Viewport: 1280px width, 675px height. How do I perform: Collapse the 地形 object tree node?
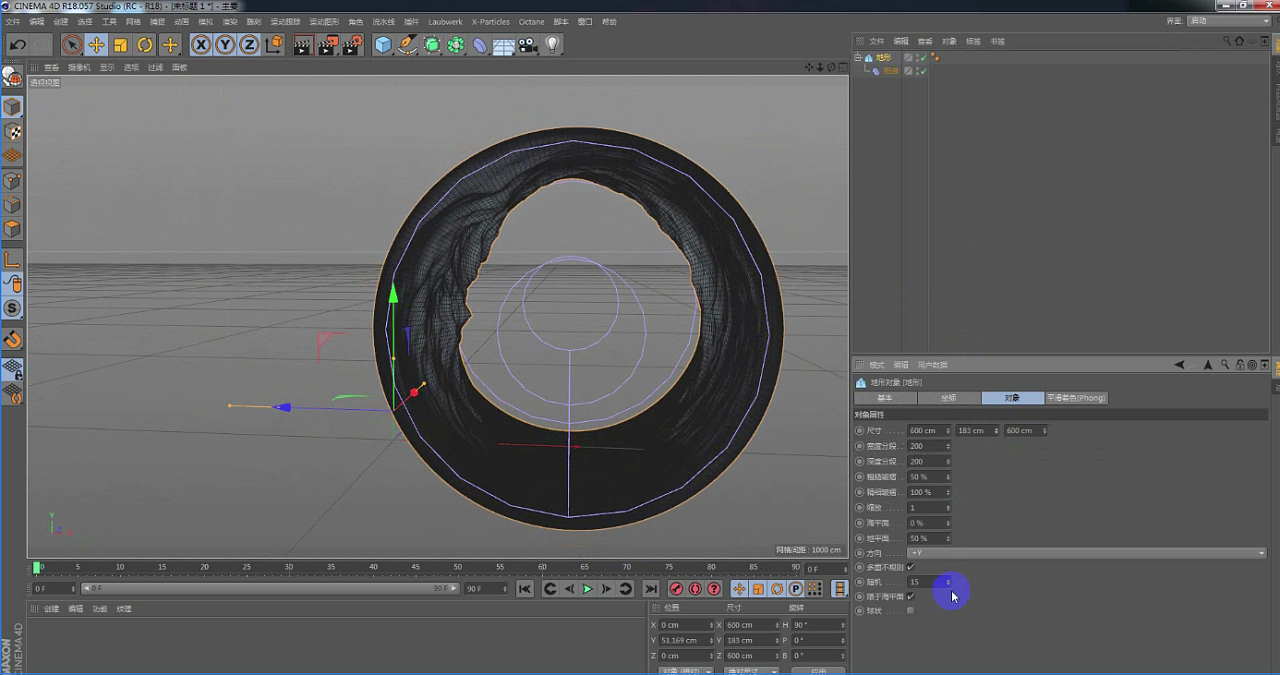click(858, 58)
